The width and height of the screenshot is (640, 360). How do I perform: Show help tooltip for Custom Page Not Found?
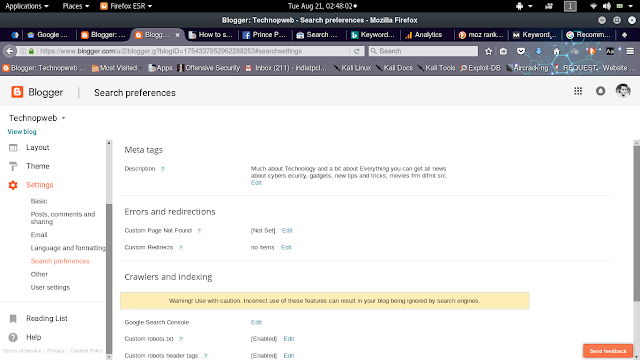coord(199,231)
